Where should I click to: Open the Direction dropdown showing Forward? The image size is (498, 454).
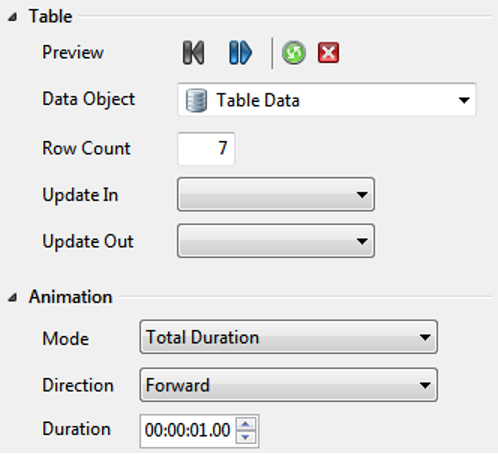(x=289, y=385)
